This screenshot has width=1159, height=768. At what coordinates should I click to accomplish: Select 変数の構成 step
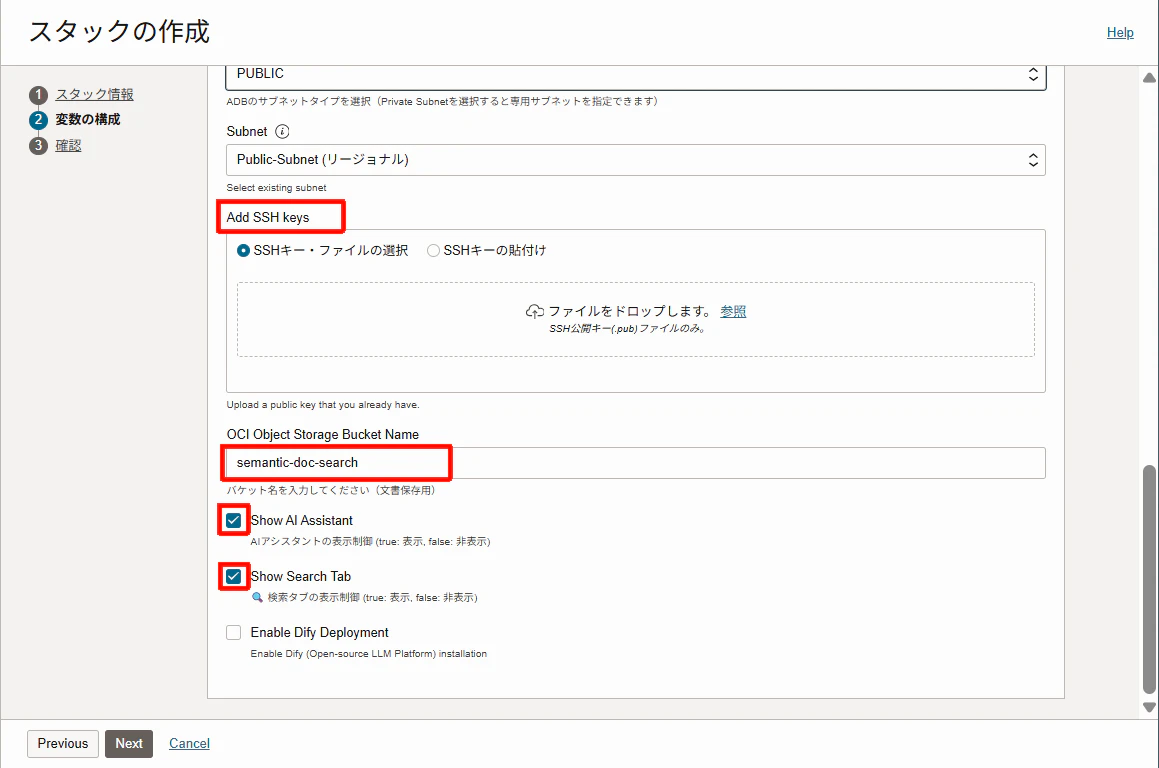coord(88,120)
